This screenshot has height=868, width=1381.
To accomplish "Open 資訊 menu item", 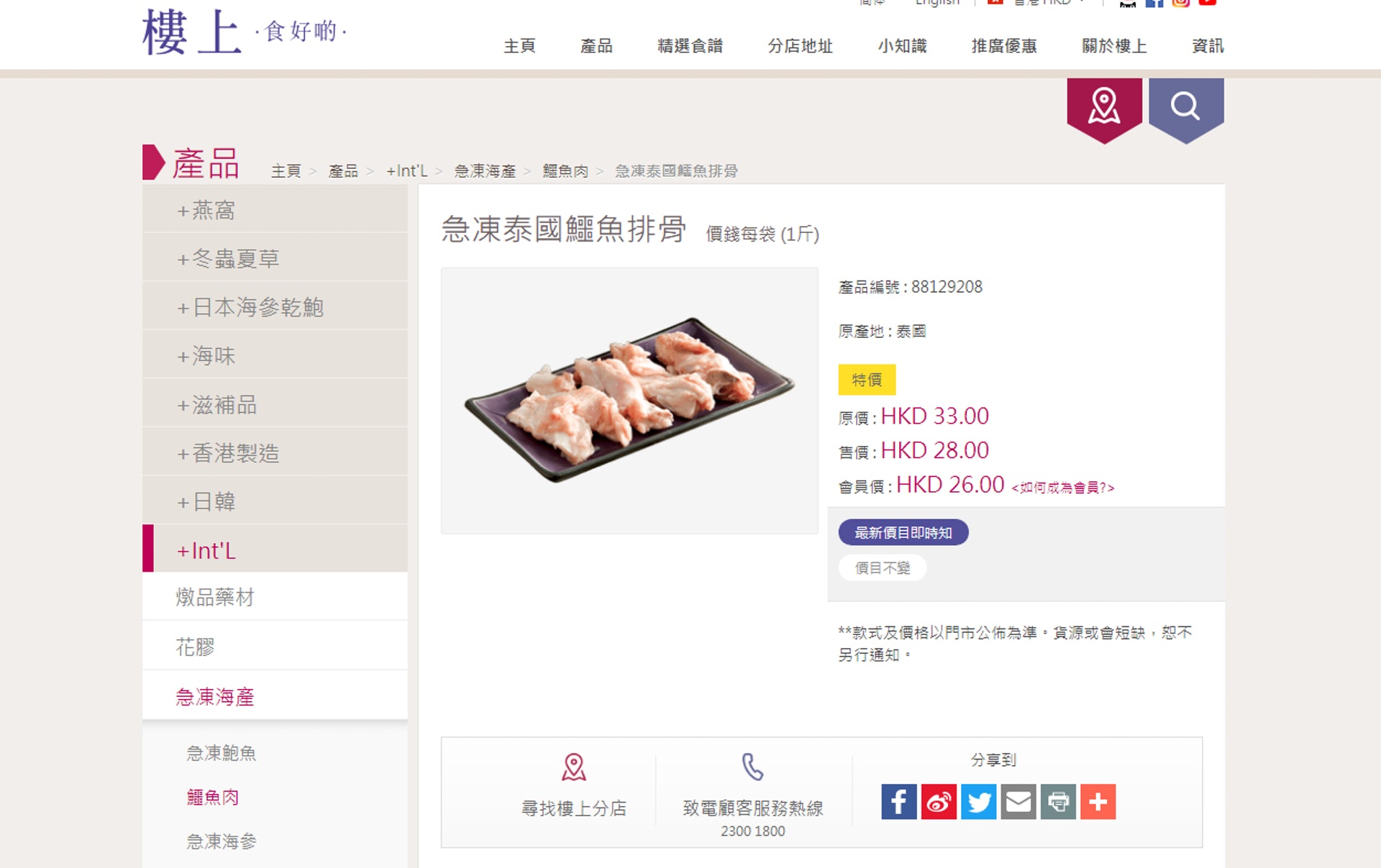I will [x=1208, y=46].
